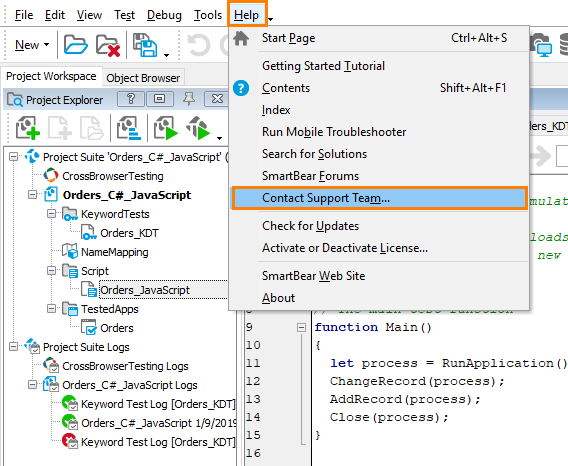The width and height of the screenshot is (568, 466).
Task: Collapse the Orders_C#_JavaScript project node
Action: tap(33, 195)
